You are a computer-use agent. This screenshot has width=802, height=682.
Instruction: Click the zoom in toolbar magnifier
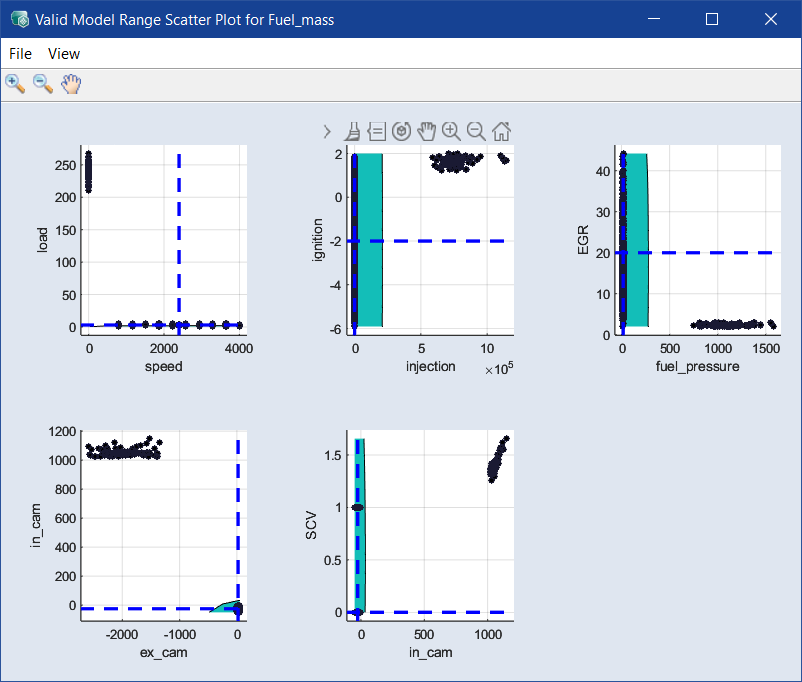click(15, 84)
